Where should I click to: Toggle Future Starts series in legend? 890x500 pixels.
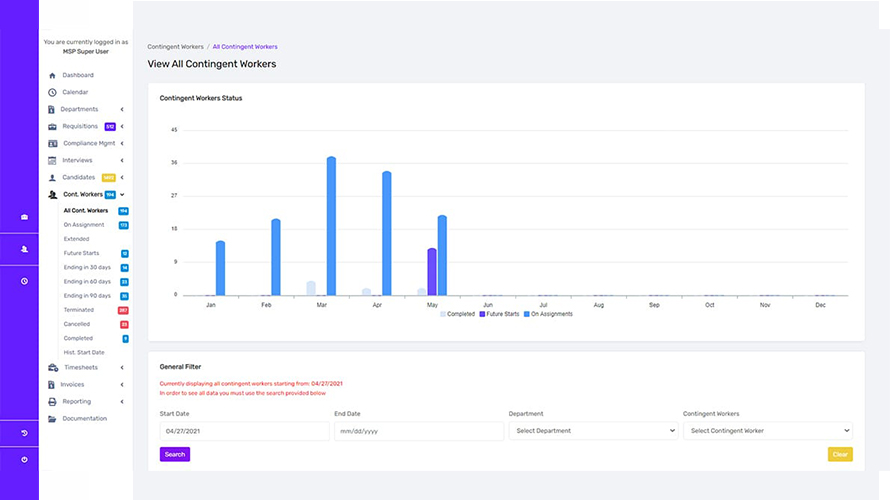click(x=499, y=314)
